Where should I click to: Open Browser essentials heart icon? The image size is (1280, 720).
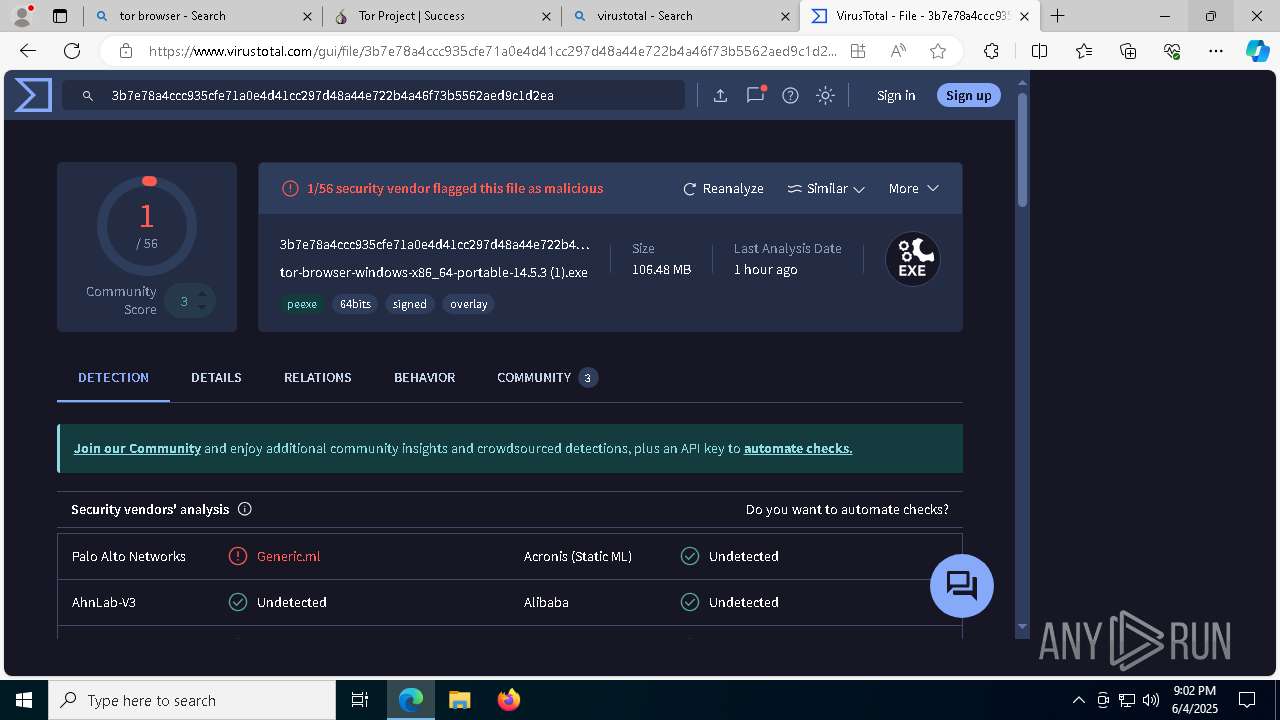point(1172,51)
